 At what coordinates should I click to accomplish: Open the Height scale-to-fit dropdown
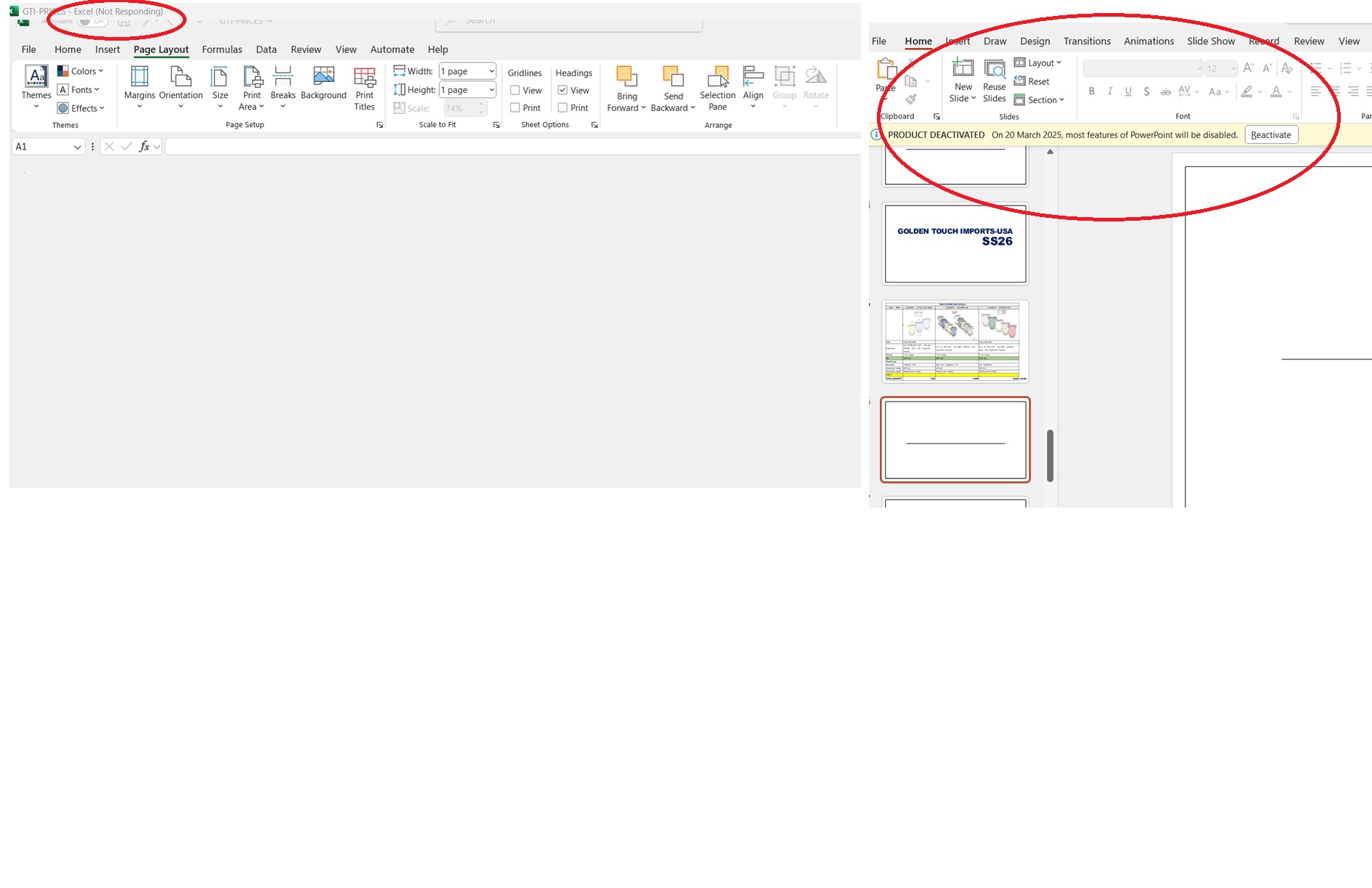(x=491, y=90)
